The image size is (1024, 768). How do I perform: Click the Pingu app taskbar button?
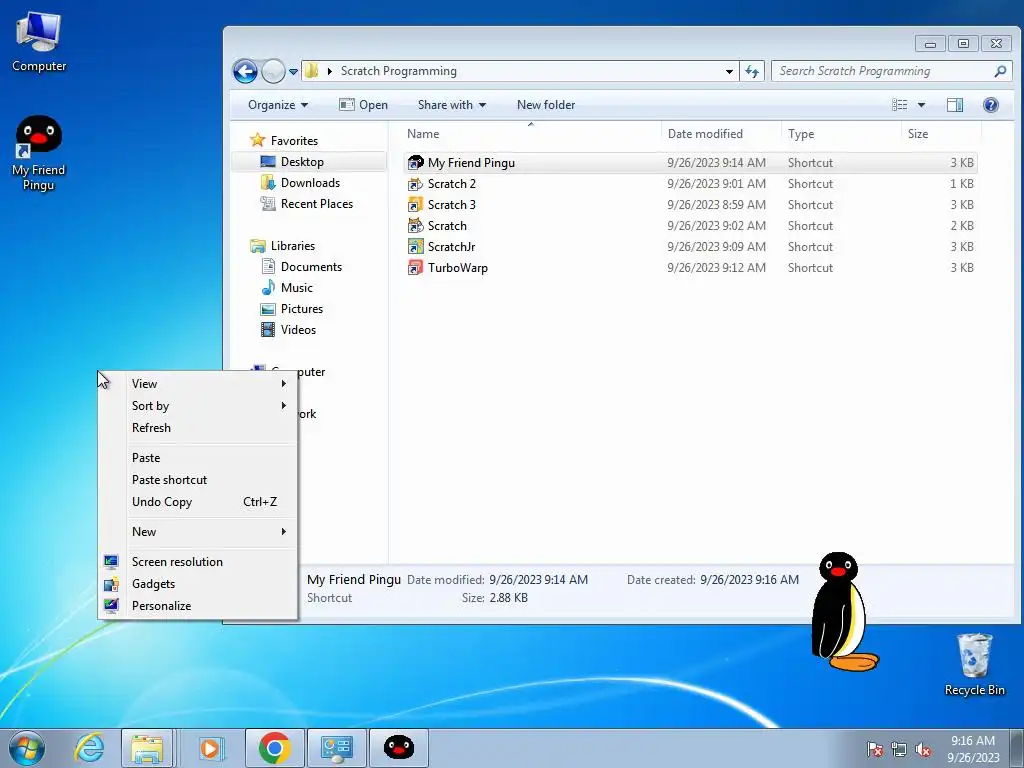coord(399,748)
